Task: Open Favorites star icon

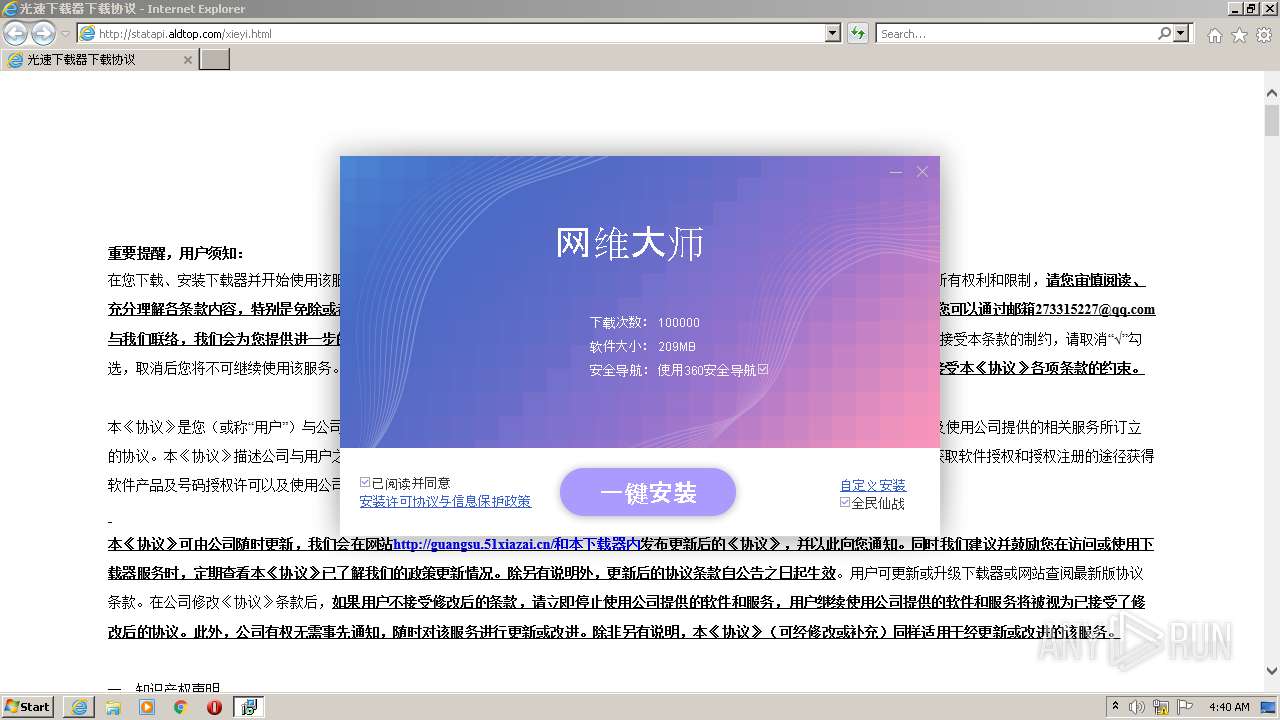Action: 1239,35
